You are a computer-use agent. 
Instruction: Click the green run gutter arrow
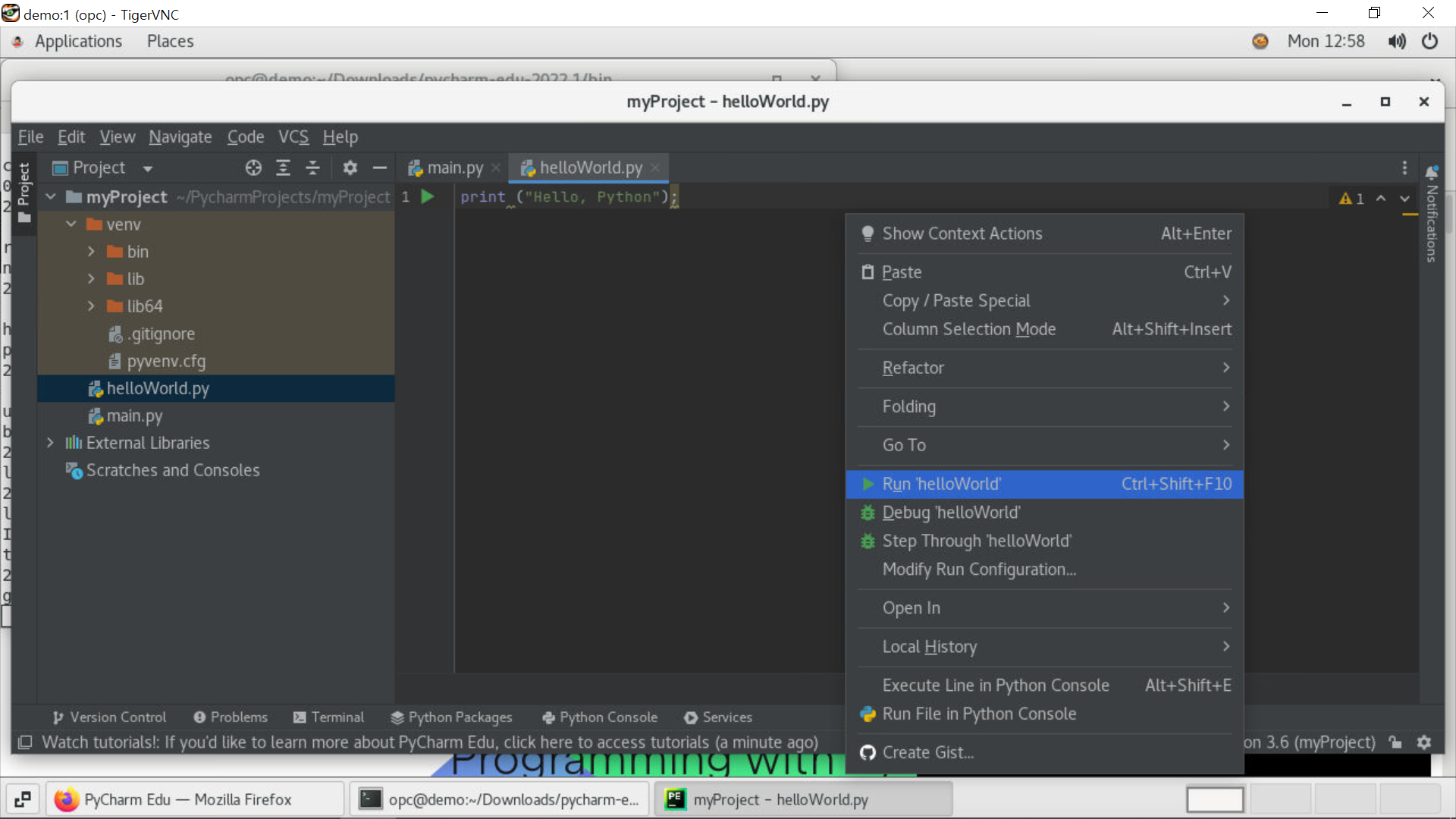pos(428,197)
